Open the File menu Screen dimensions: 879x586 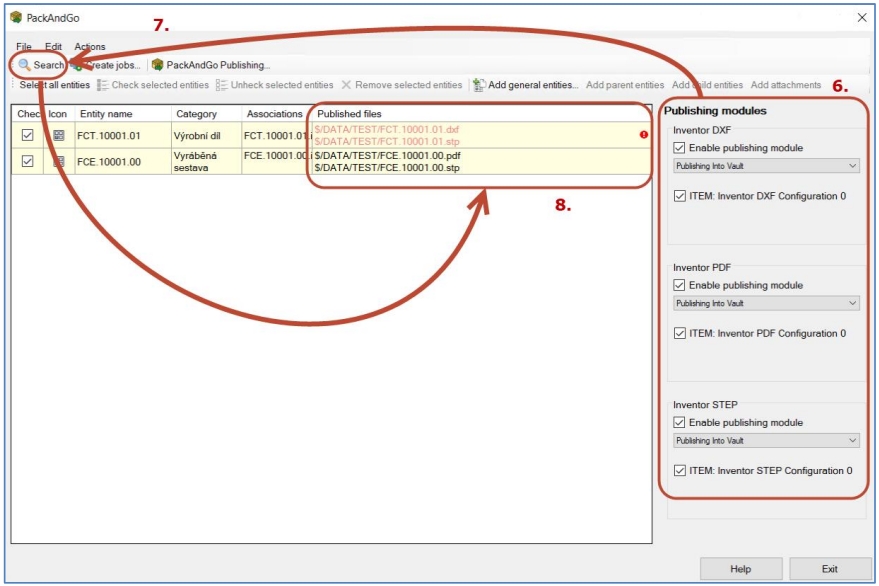[x=23, y=47]
